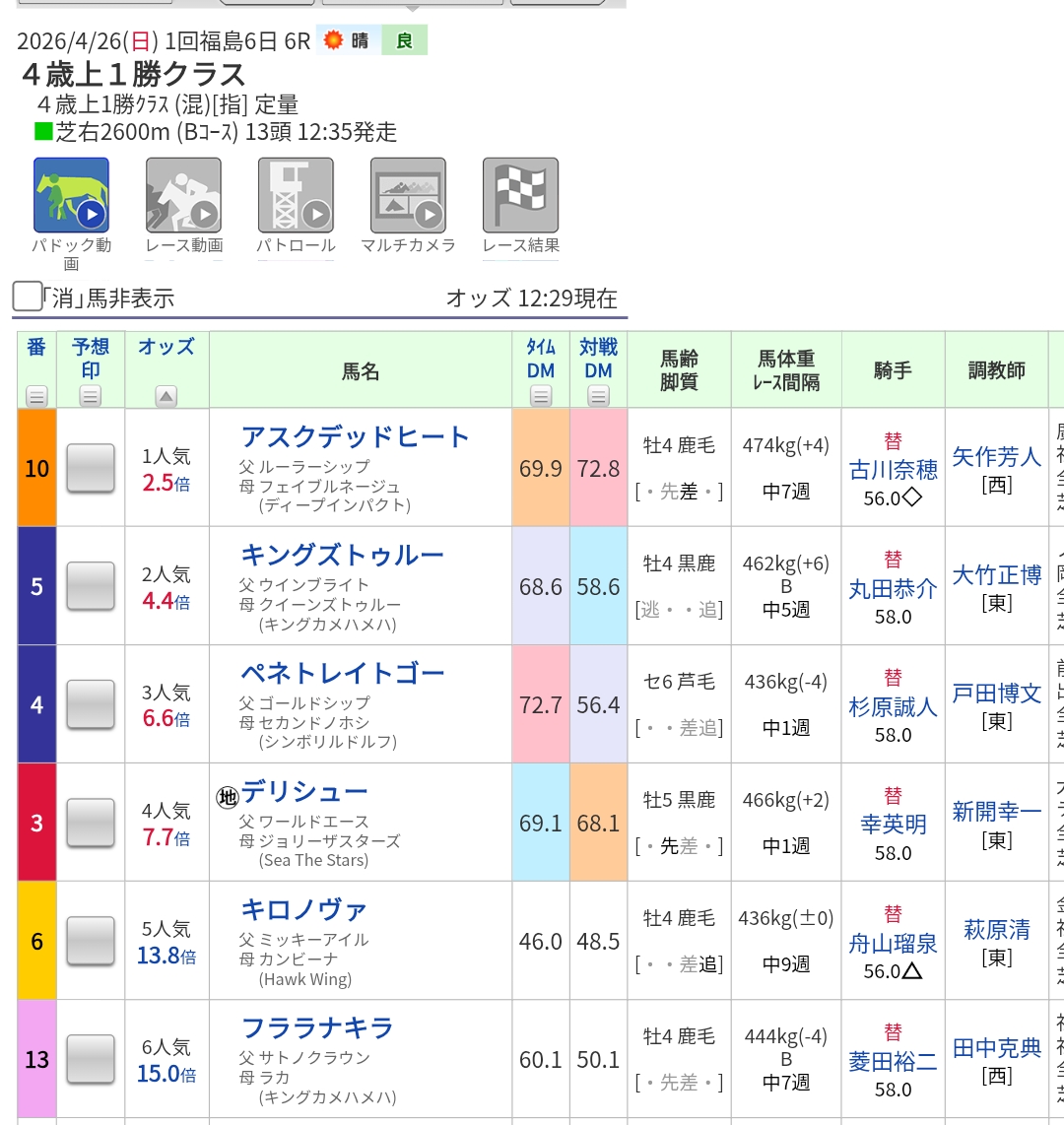Open trainer 矢作芳人 profile link

pyautogui.click(x=996, y=457)
